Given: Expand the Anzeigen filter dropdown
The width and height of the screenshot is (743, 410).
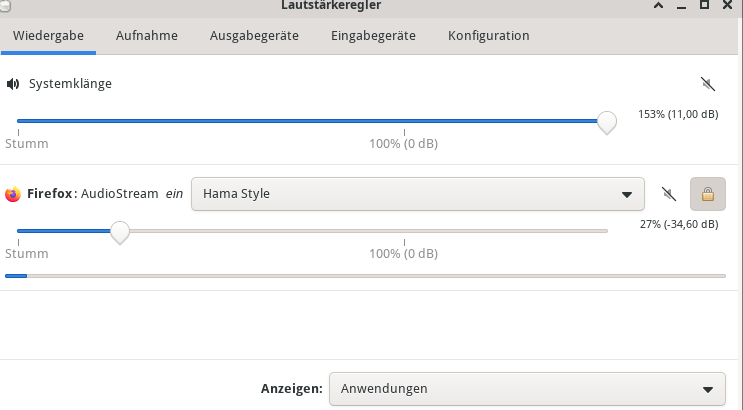Looking at the screenshot, I should coord(526,388).
